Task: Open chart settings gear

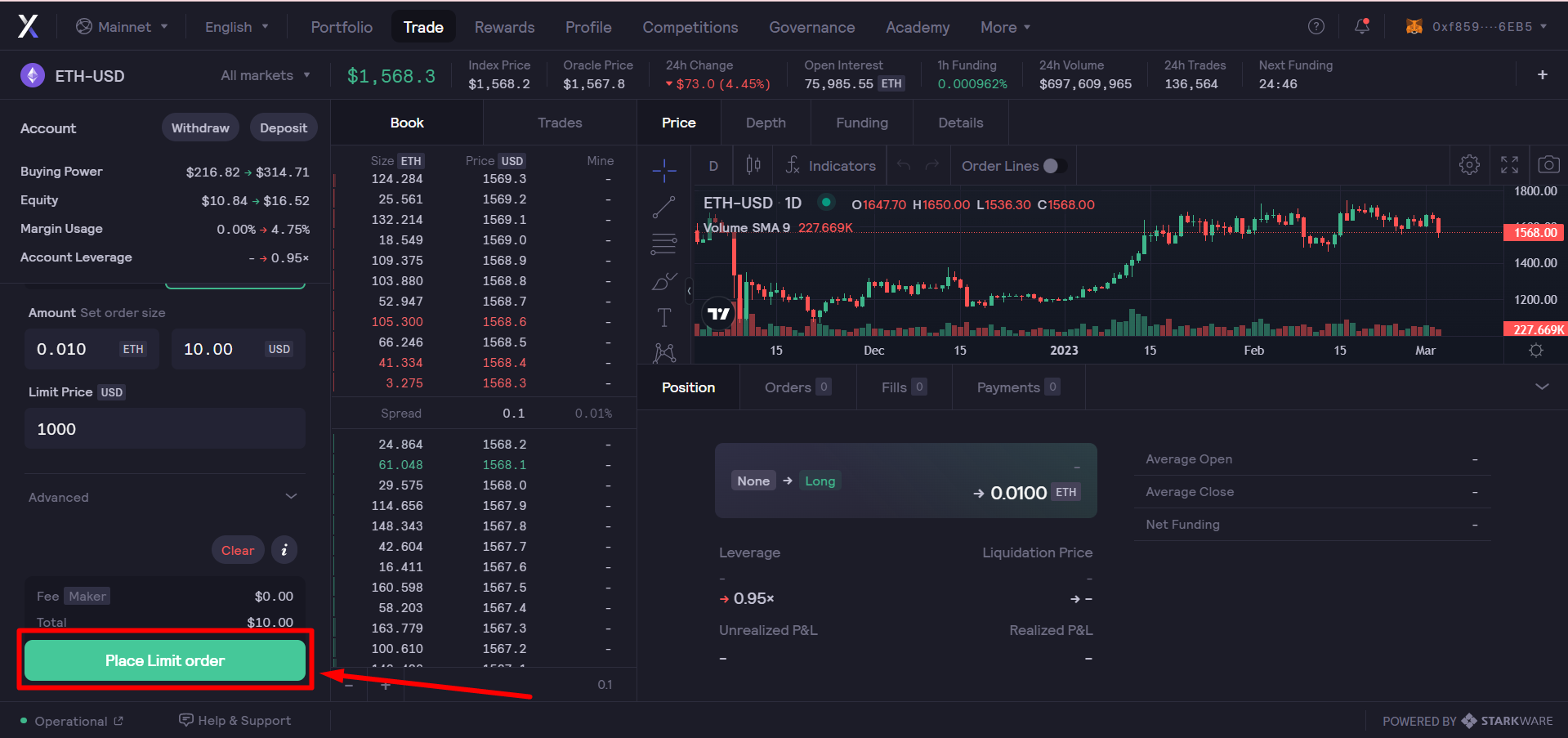Action: (1469, 165)
